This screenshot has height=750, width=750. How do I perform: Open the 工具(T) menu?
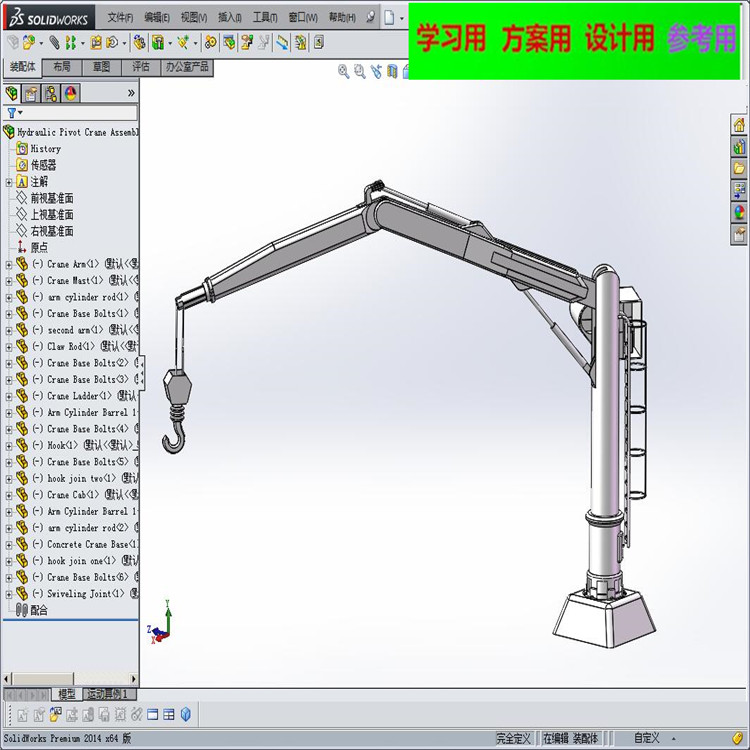point(265,18)
